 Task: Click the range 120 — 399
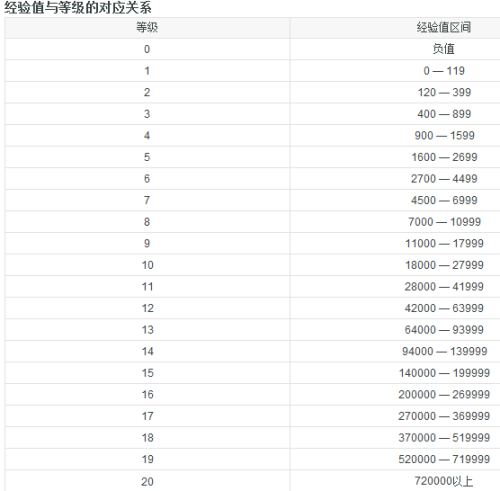(444, 92)
